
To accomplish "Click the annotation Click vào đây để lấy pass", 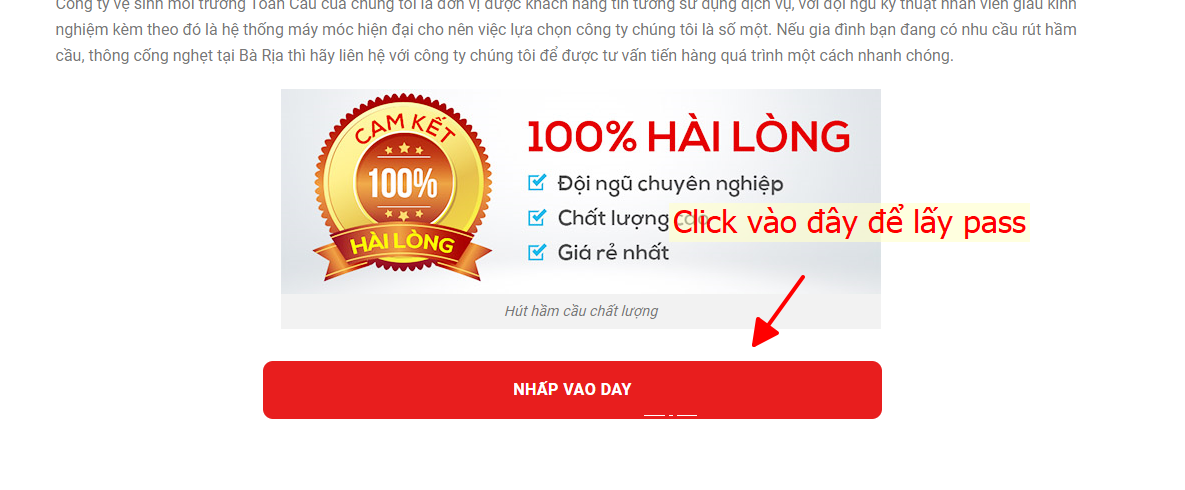I will 849,222.
